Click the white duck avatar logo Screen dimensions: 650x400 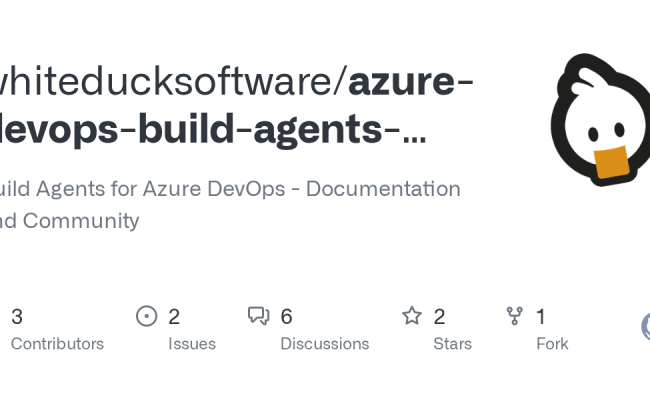600,120
